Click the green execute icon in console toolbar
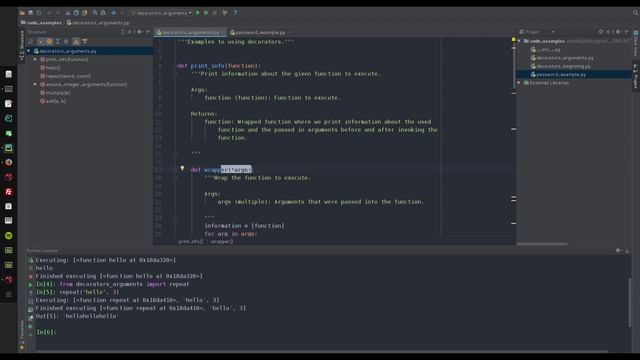This screenshot has width=640, height=360. click(x=31, y=284)
